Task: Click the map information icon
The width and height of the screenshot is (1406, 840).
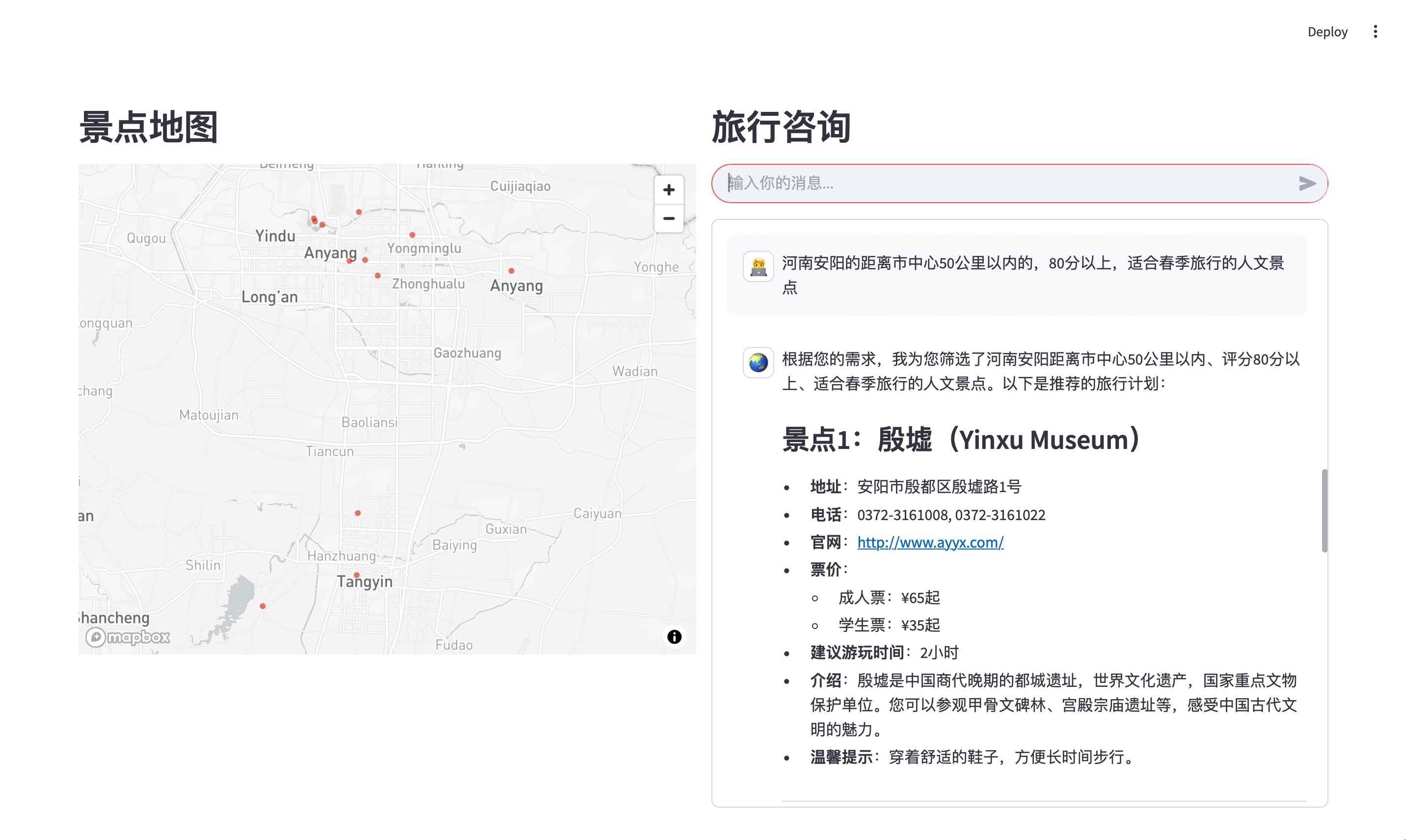Action: pos(674,636)
